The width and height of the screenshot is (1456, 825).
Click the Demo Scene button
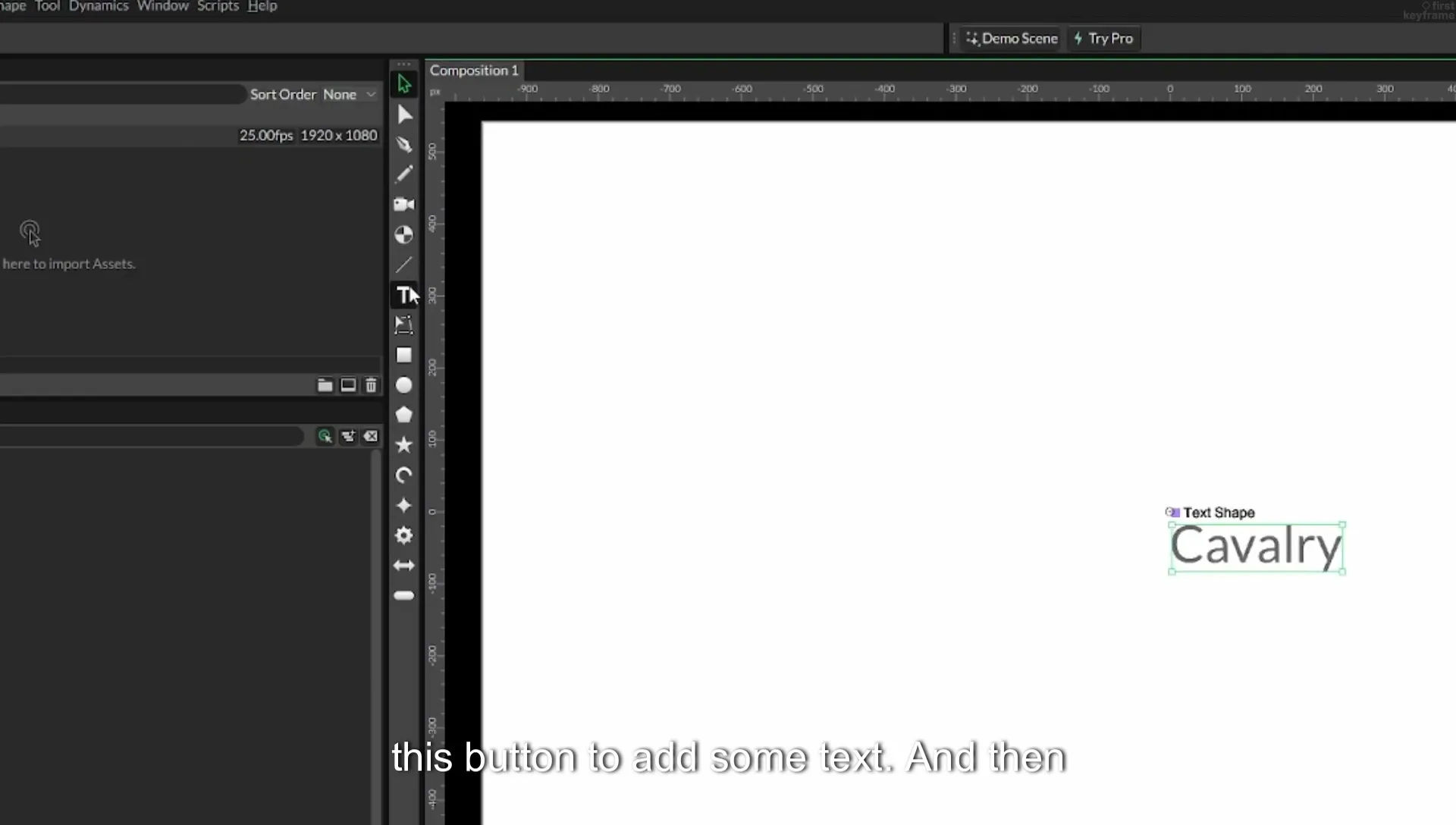click(x=1012, y=39)
